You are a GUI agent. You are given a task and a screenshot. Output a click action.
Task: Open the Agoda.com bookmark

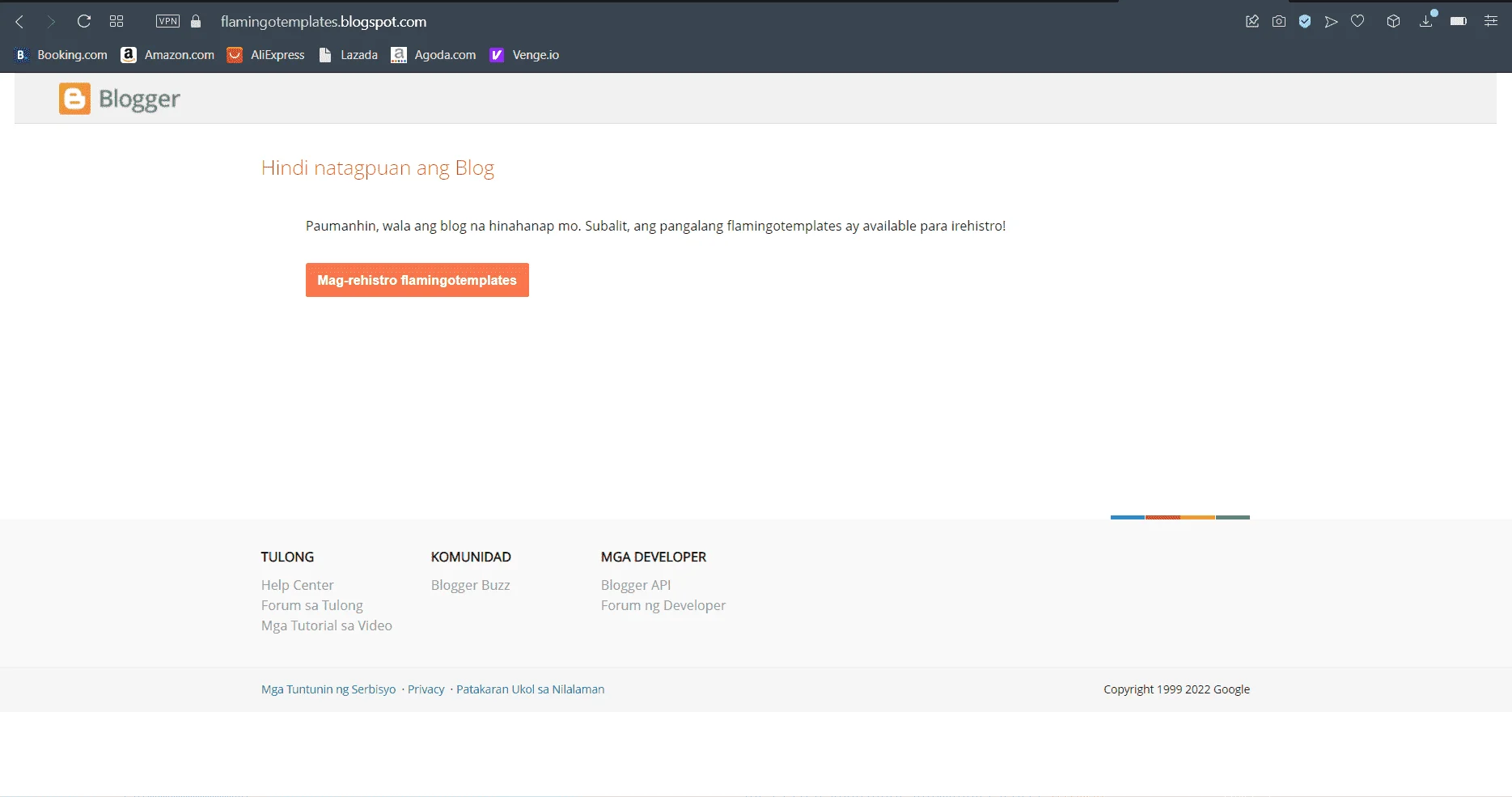[434, 55]
